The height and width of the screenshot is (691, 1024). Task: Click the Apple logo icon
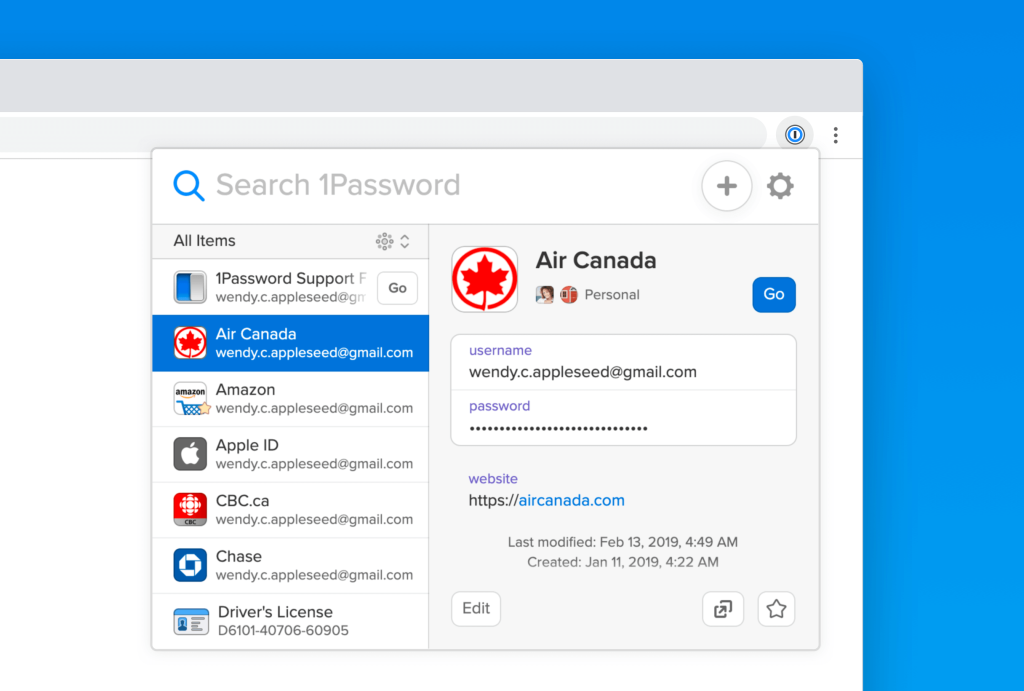(190, 454)
